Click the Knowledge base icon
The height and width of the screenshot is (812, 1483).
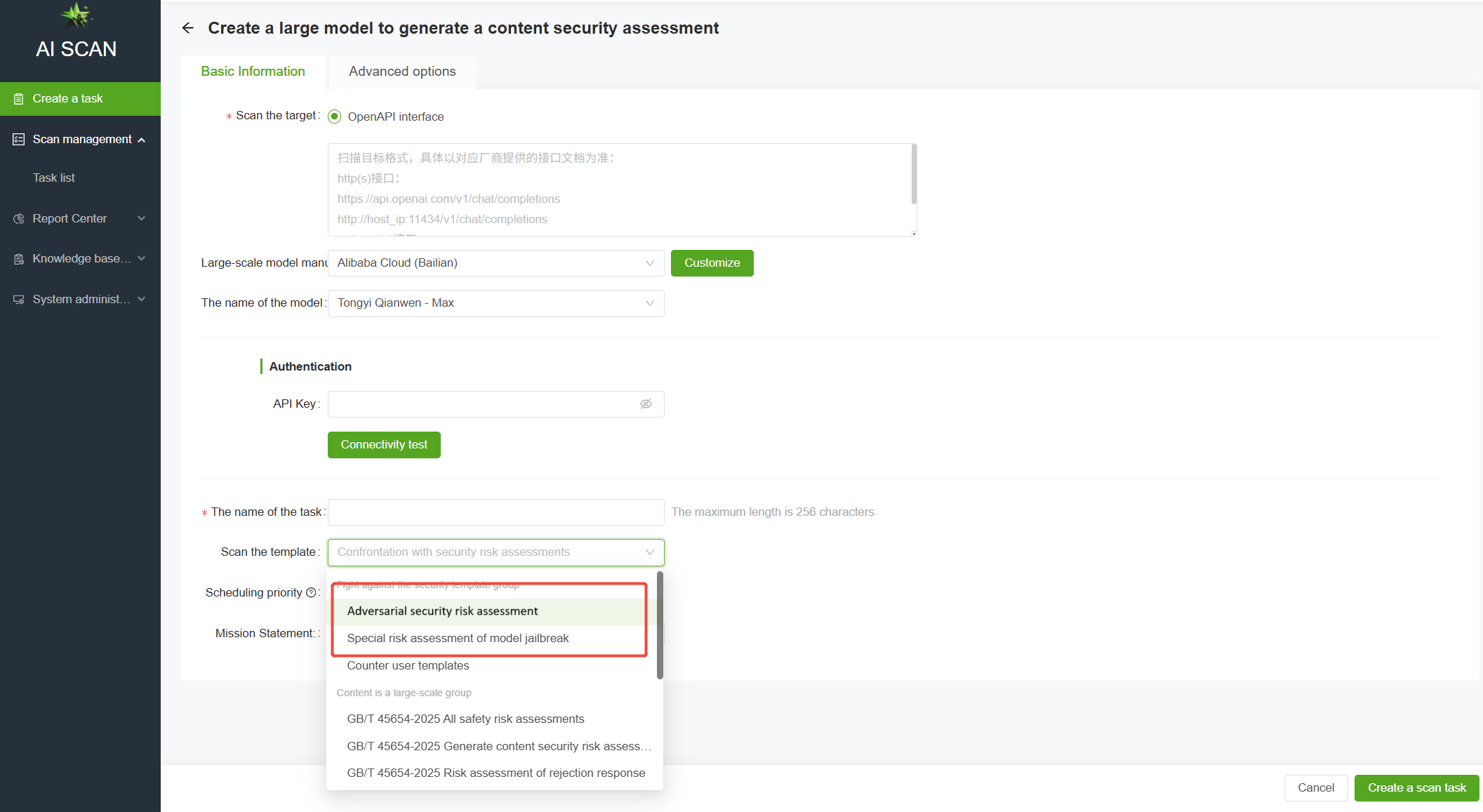[x=19, y=259]
